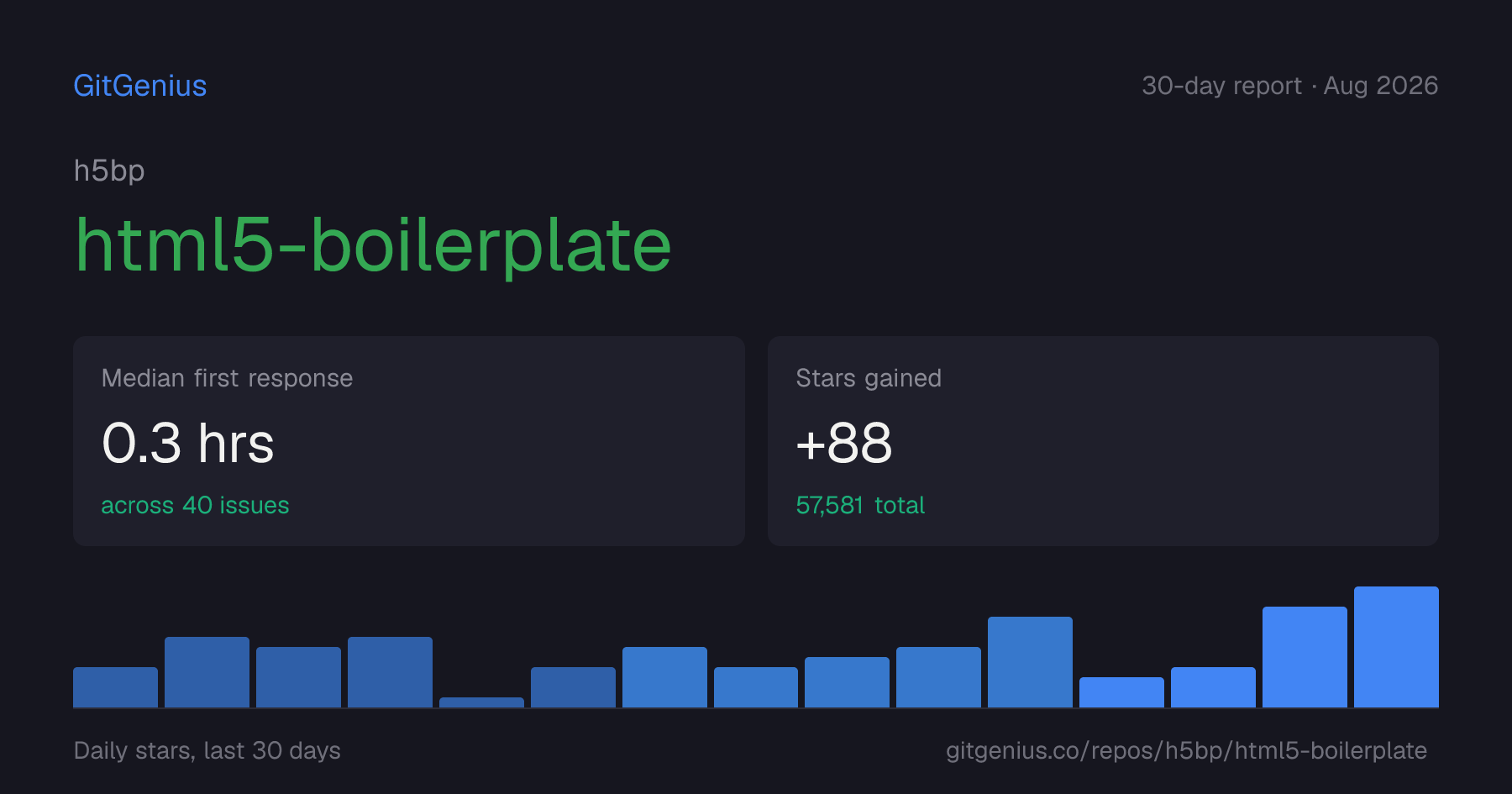1512x794 pixels.
Task: Click the Daily stars, last 30 days caption
Action: (207, 750)
